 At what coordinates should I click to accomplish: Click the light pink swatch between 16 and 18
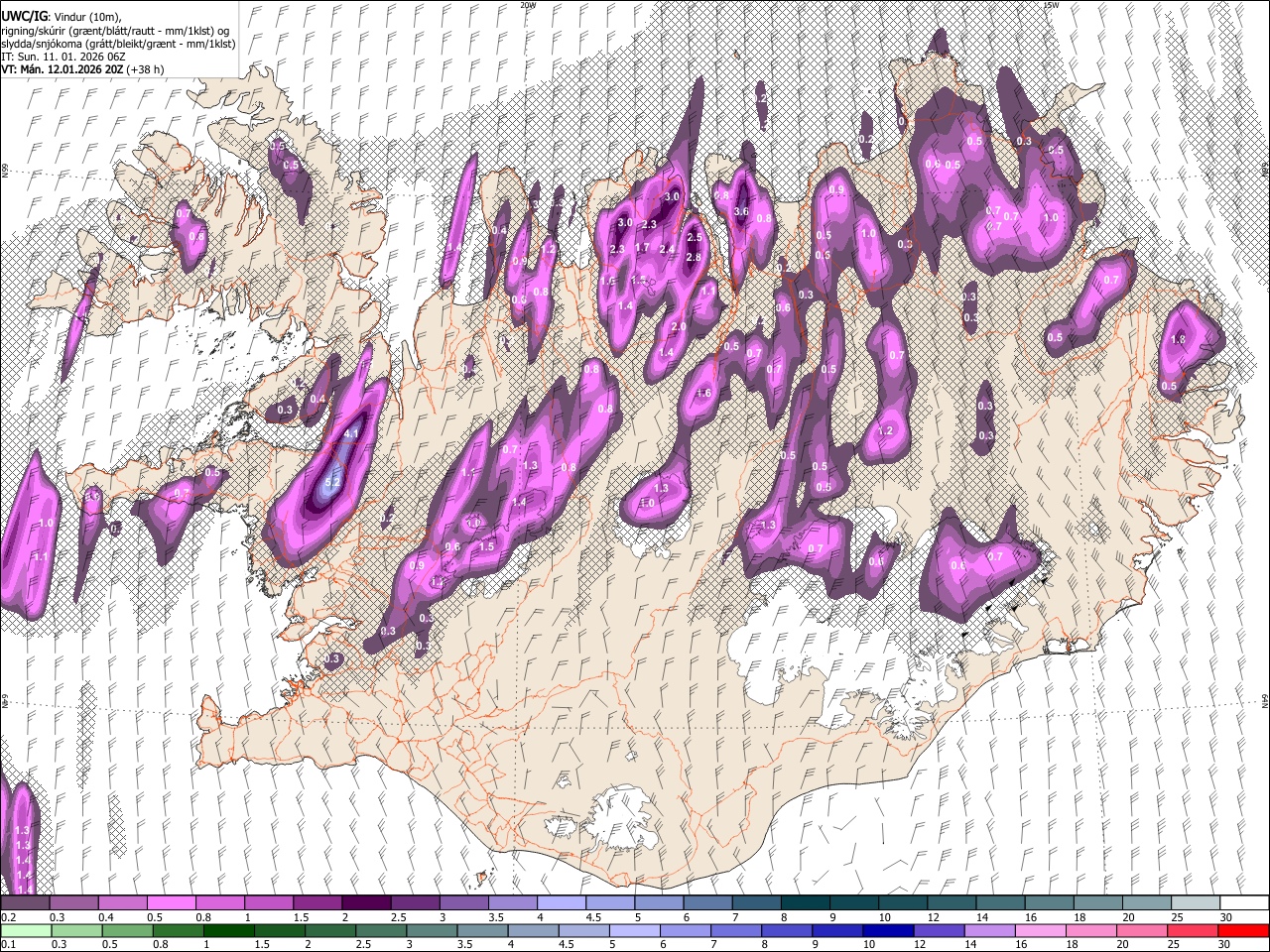click(x=1039, y=930)
